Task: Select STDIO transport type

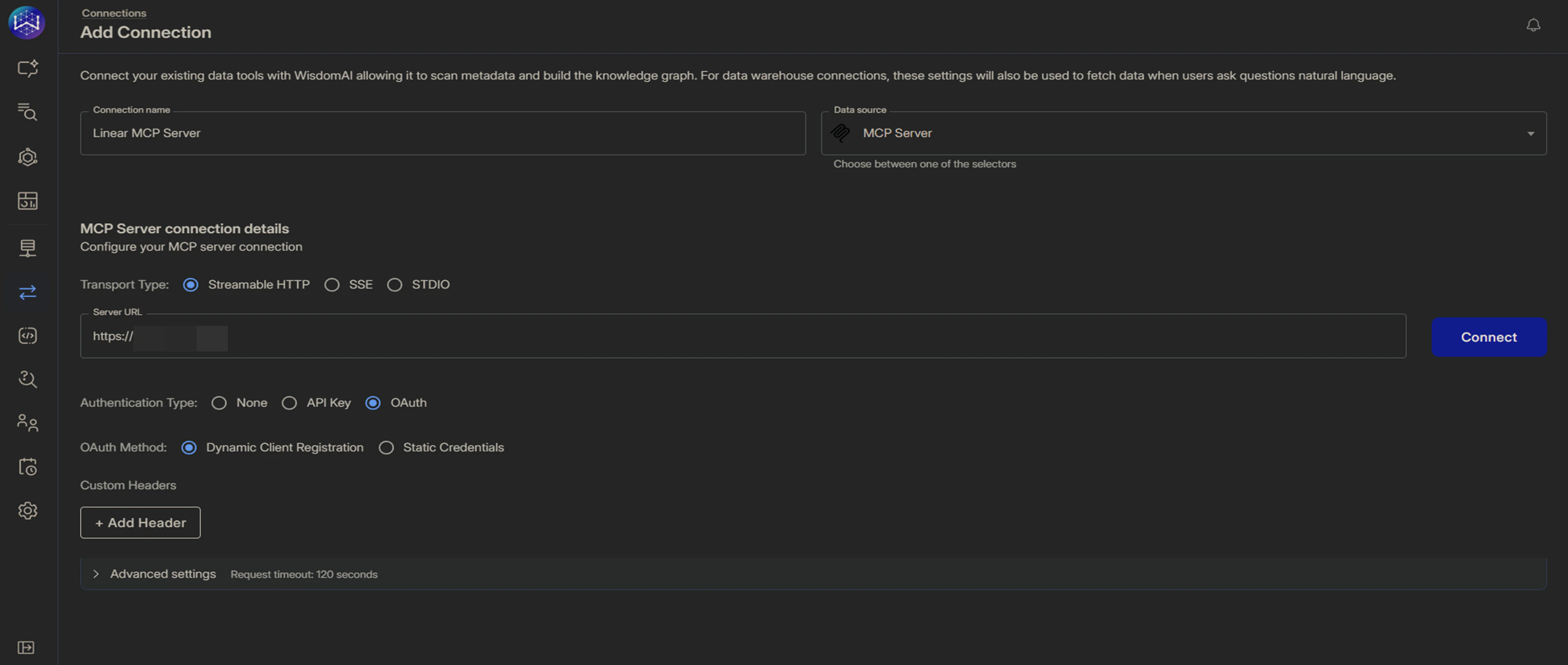Action: click(x=394, y=284)
